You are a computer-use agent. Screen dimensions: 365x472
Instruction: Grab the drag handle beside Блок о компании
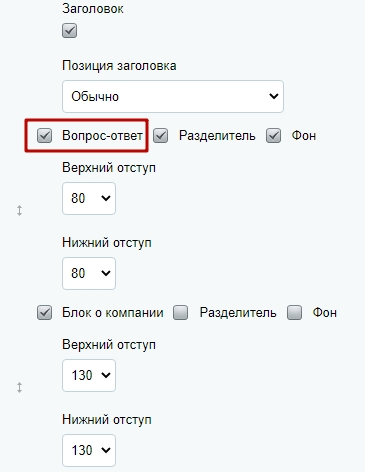(x=20, y=388)
